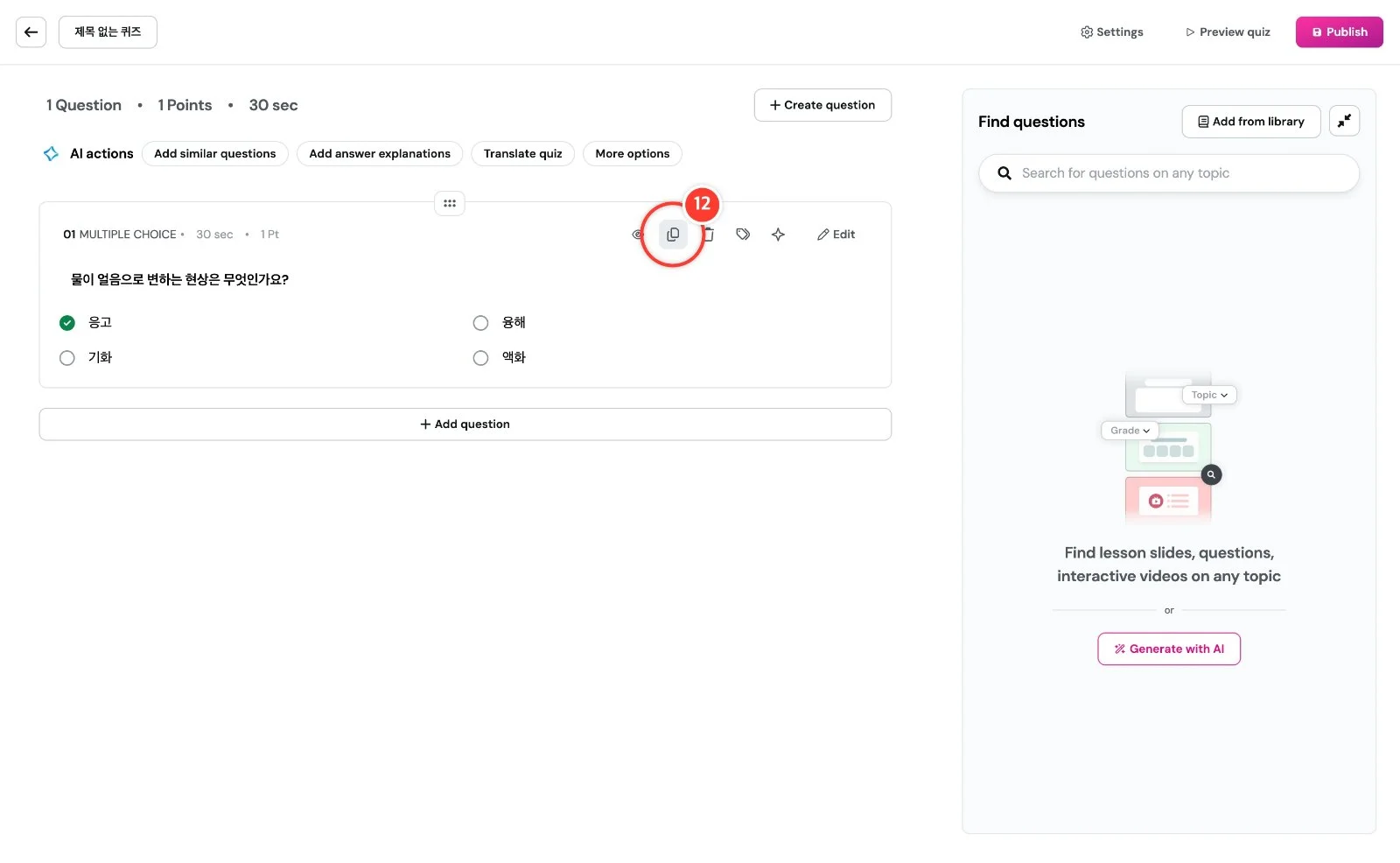Image resolution: width=1400 pixels, height=863 pixels.
Task: Open the Topic dropdown in illustration
Action: coord(1209,395)
